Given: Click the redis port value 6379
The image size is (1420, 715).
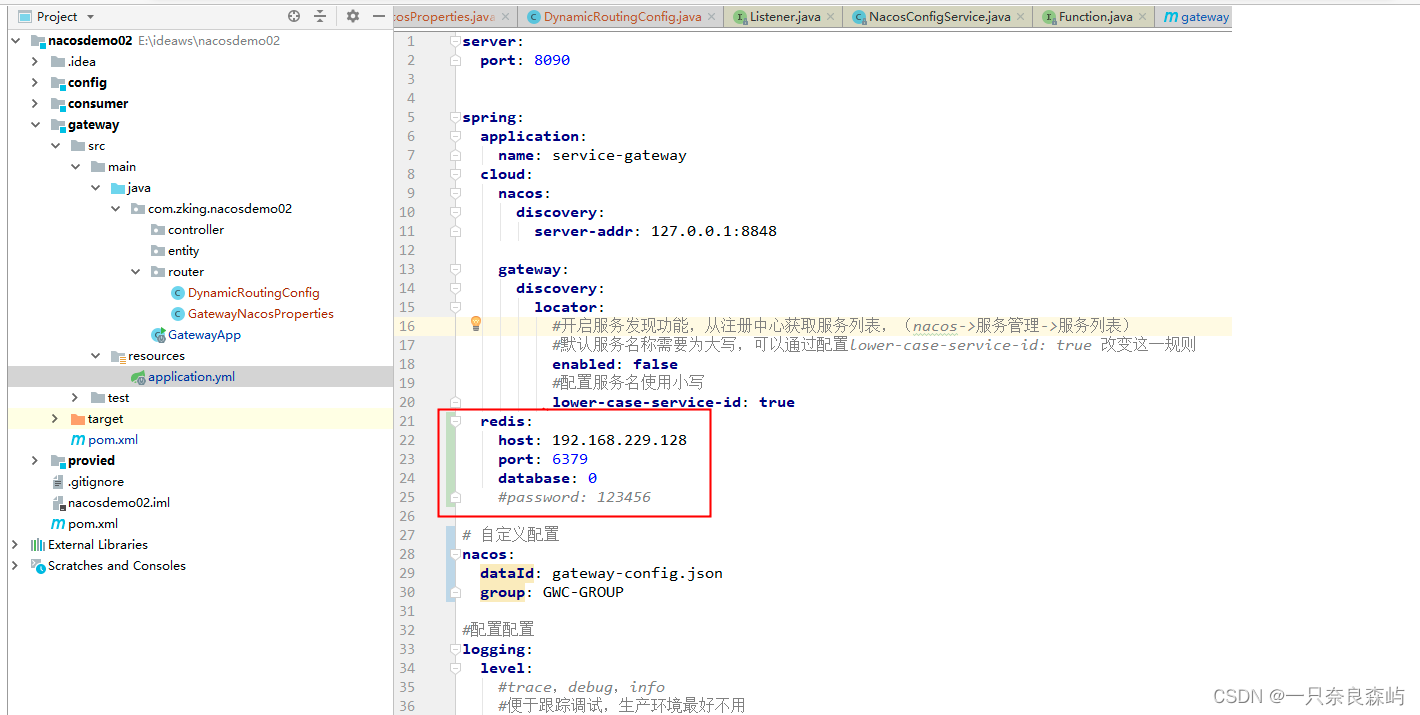Looking at the screenshot, I should pyautogui.click(x=570, y=459).
